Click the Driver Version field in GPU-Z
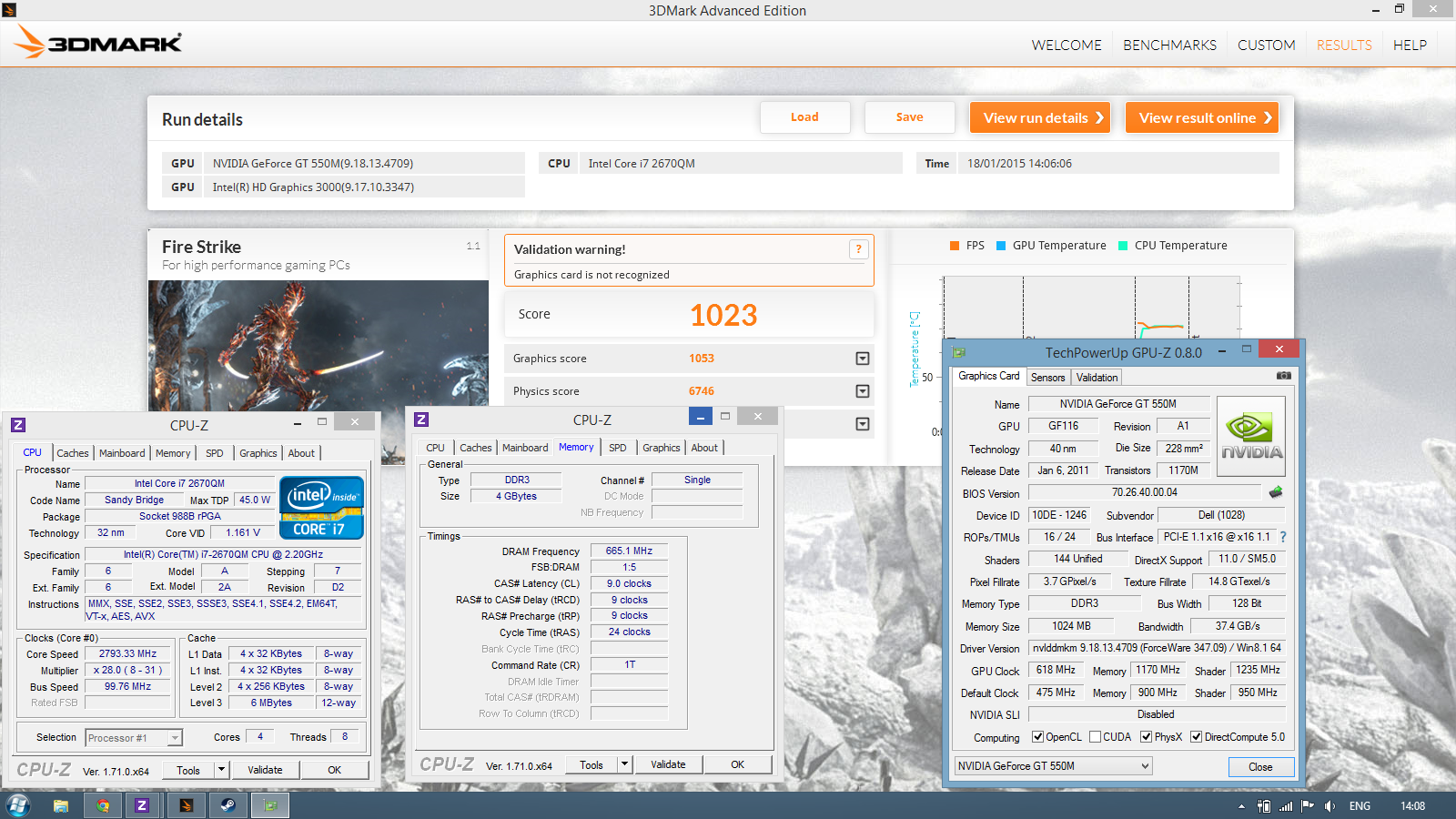This screenshot has height=819, width=1456. (1157, 648)
